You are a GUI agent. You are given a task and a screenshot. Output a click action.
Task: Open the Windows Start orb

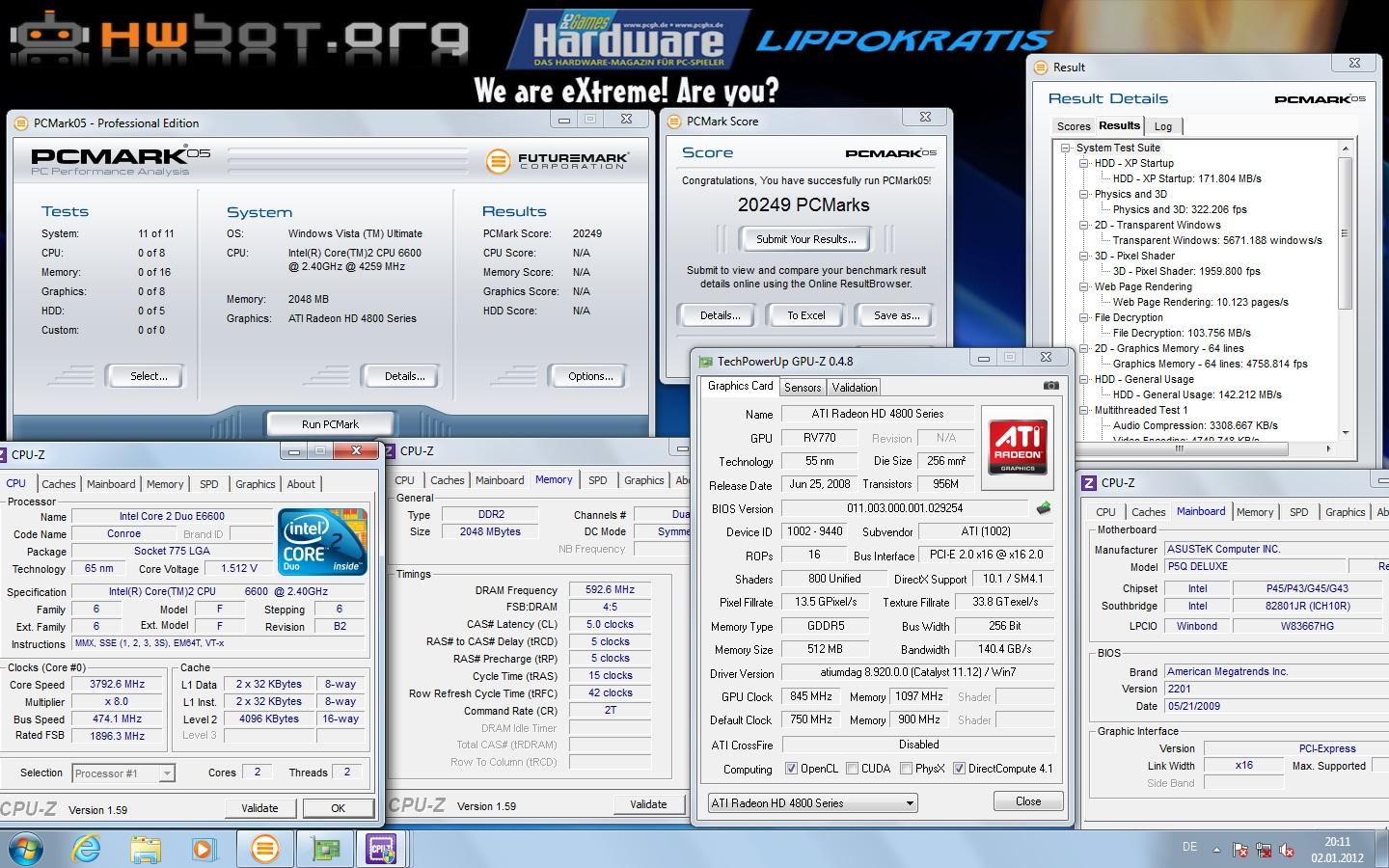(26, 849)
